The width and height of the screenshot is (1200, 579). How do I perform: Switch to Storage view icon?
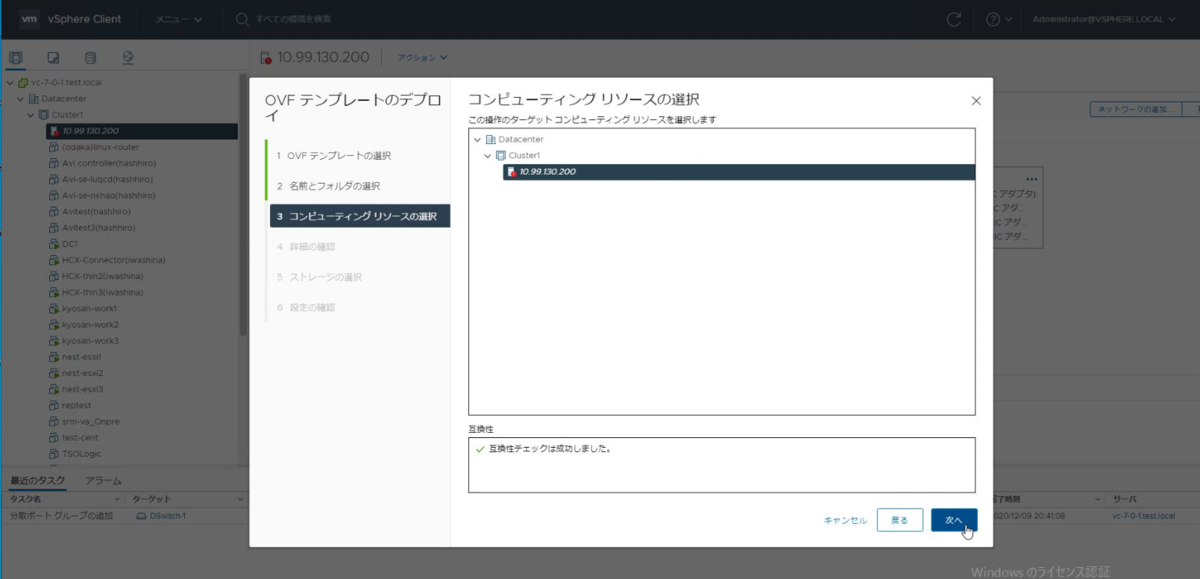click(x=91, y=57)
